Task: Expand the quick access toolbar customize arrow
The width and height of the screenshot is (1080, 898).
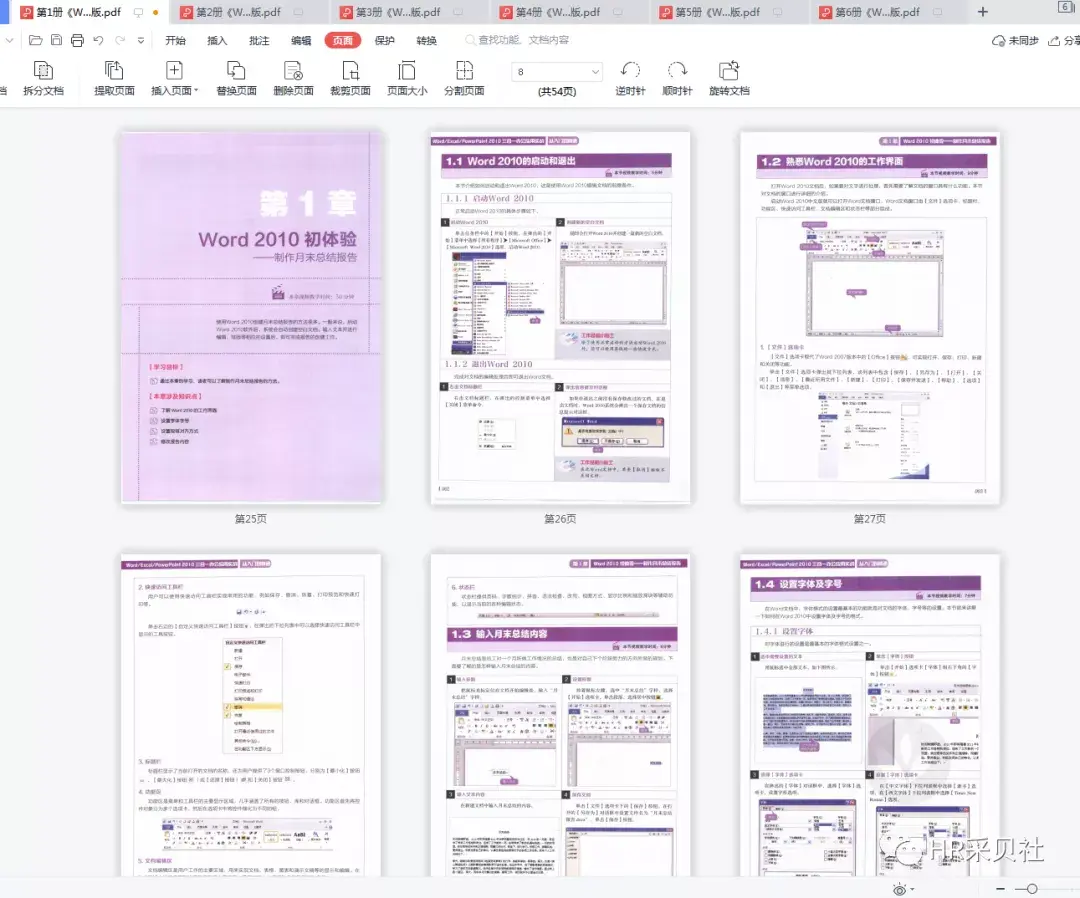Action: pos(141,41)
